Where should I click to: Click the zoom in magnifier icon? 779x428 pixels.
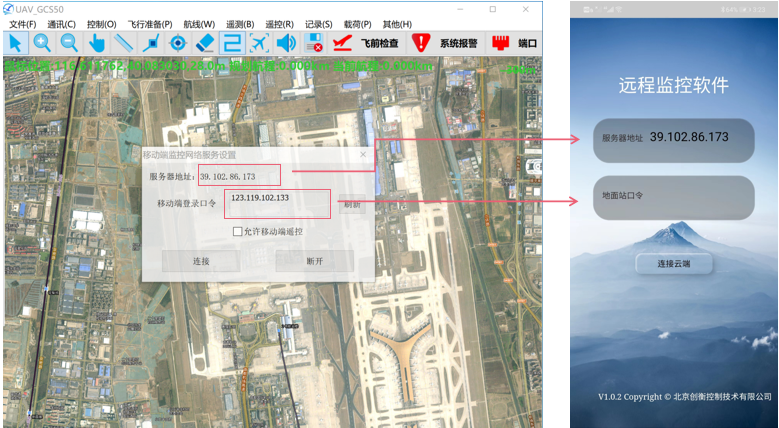click(x=42, y=43)
